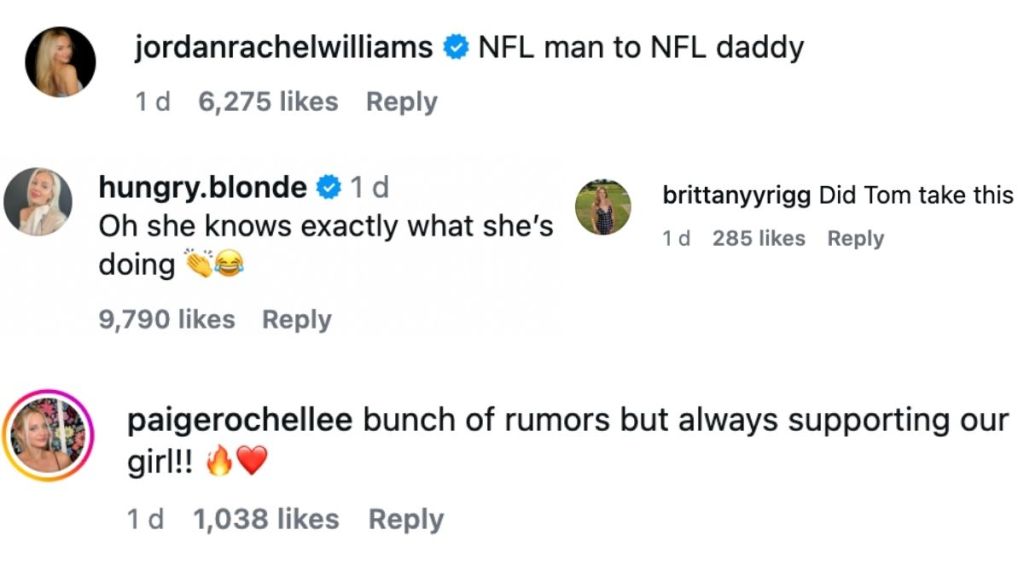Reply to paigerochellee's comment
This screenshot has height=576, width=1024.
405,520
